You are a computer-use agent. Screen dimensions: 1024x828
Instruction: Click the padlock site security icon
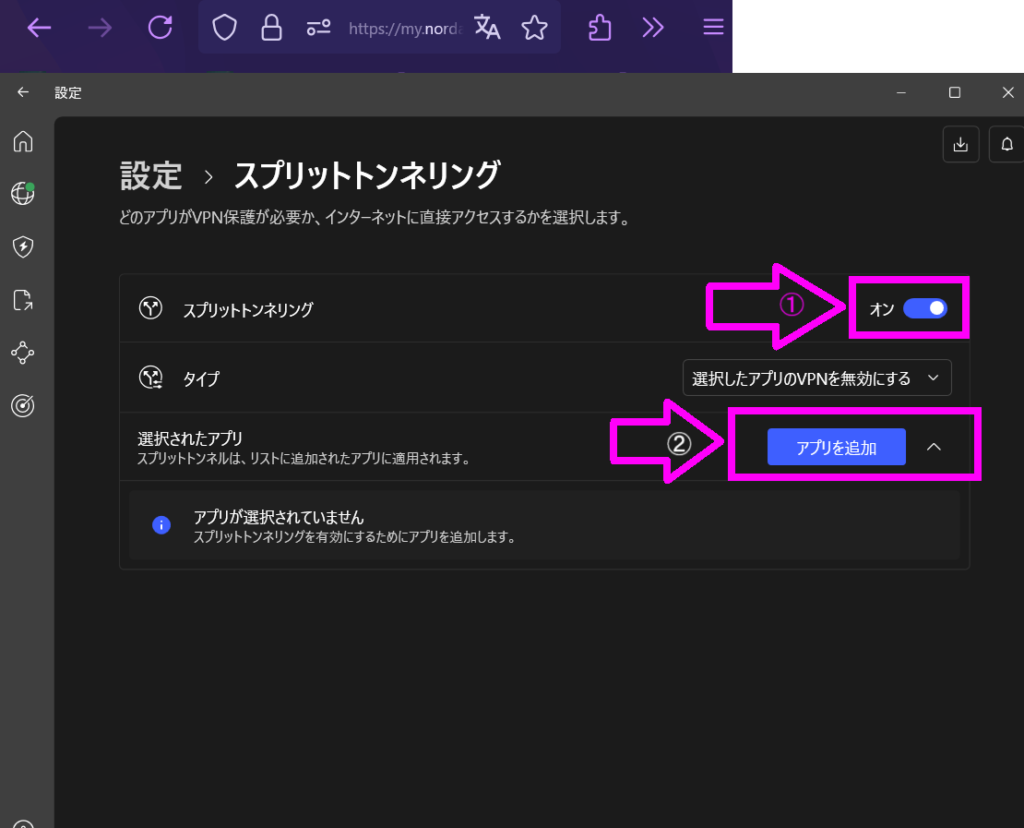(272, 27)
